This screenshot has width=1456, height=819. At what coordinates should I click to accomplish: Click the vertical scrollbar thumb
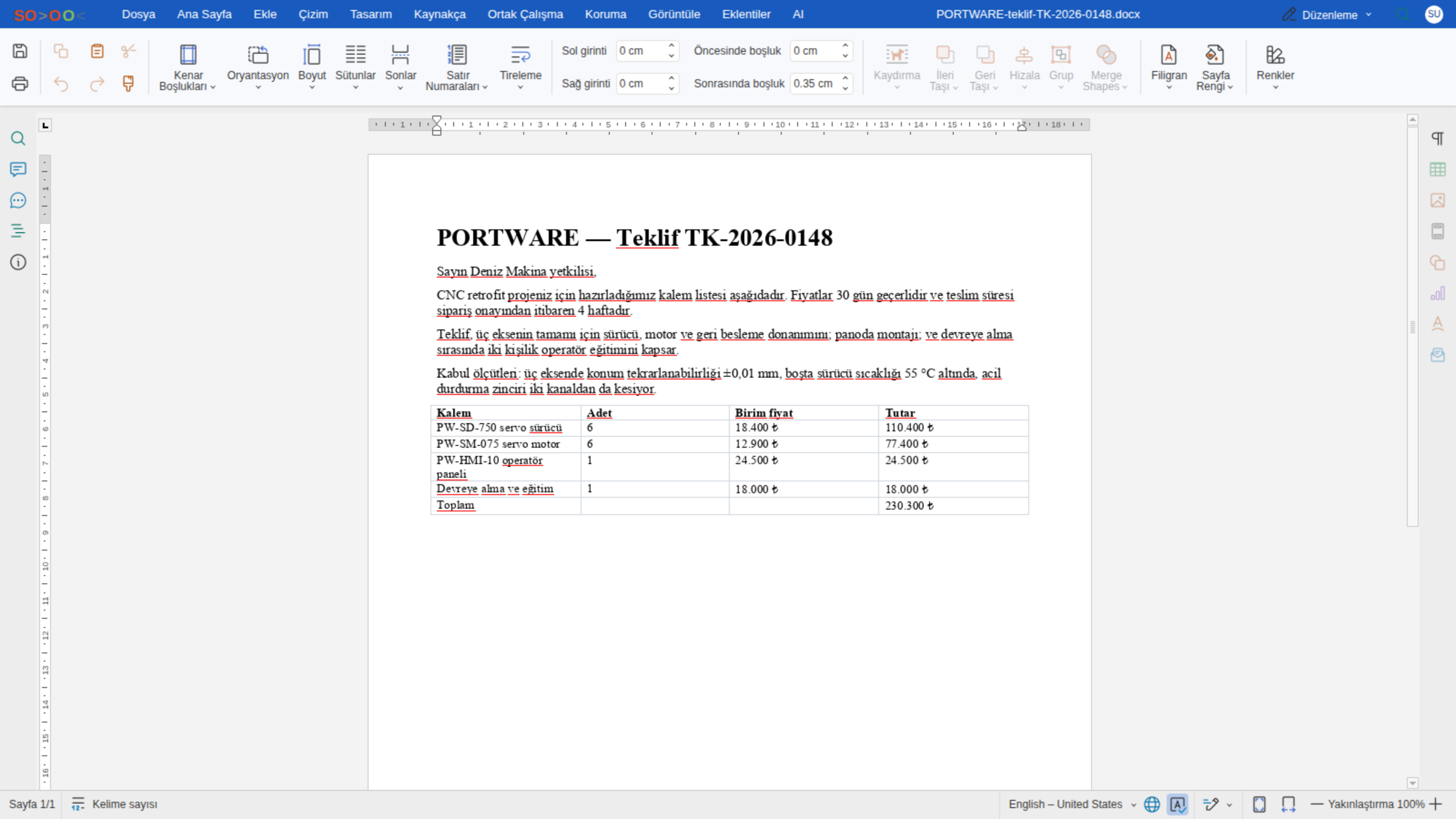(x=1412, y=327)
